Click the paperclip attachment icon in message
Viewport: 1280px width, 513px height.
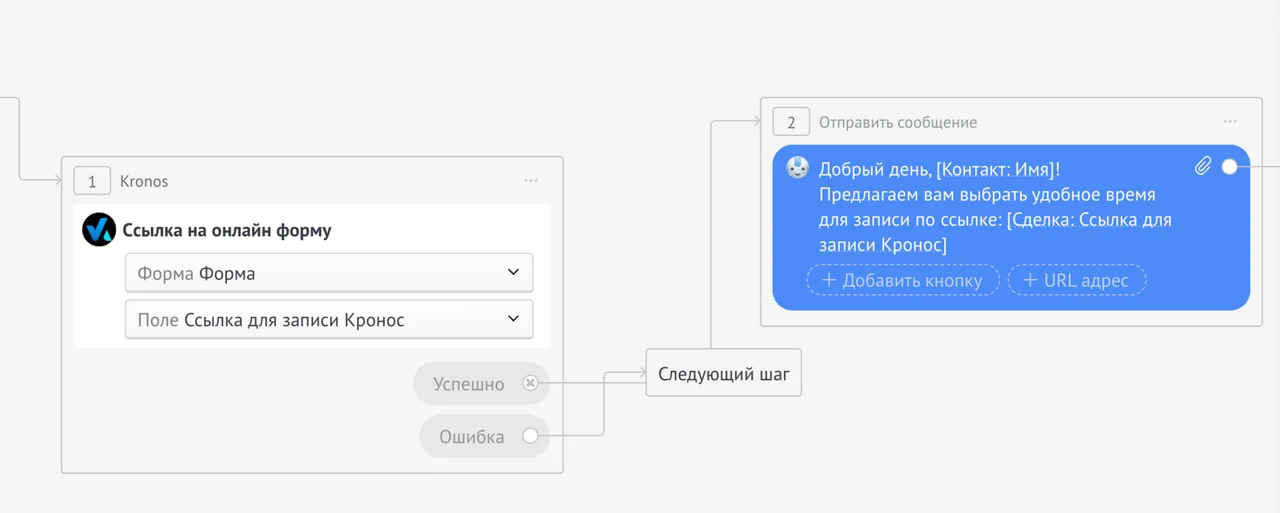tap(1203, 166)
